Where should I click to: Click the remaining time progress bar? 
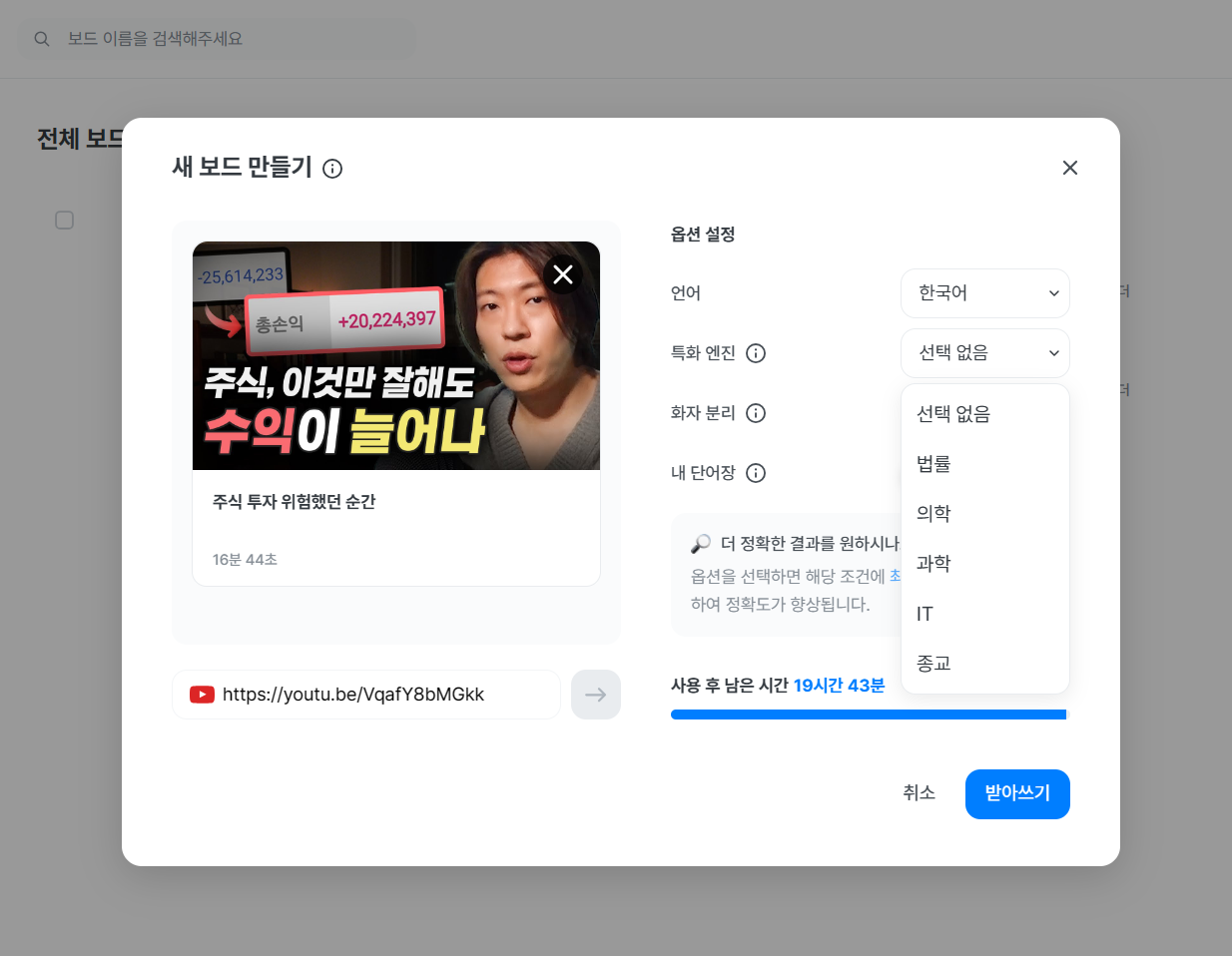click(870, 715)
